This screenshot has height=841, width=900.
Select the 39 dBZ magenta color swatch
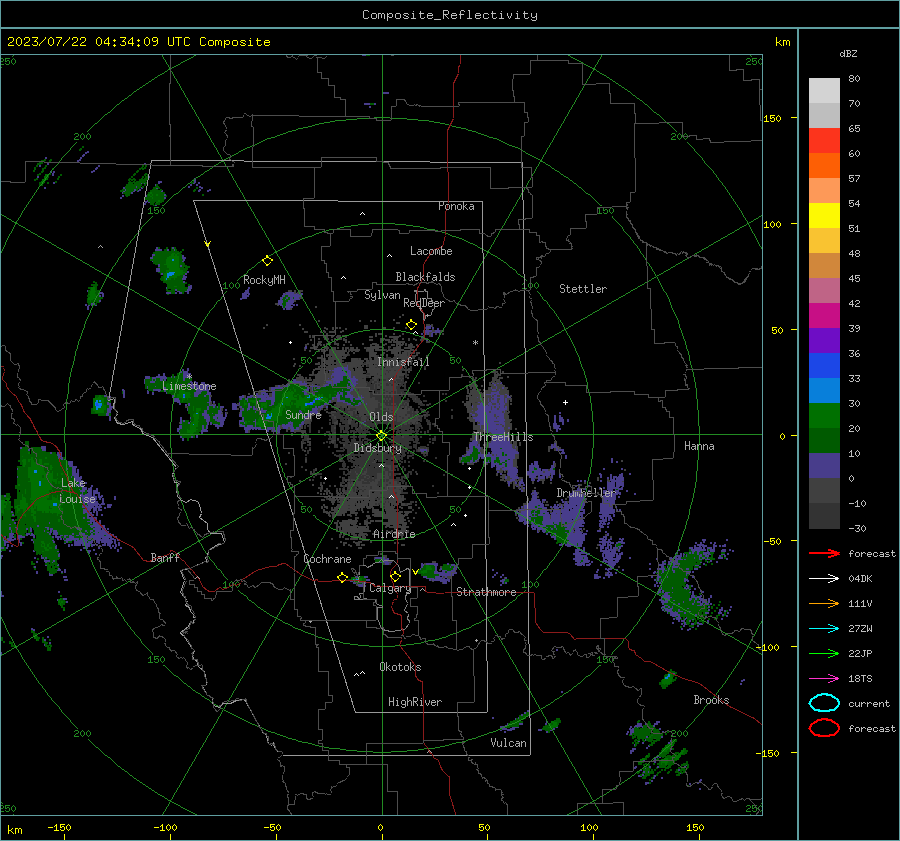[x=824, y=315]
